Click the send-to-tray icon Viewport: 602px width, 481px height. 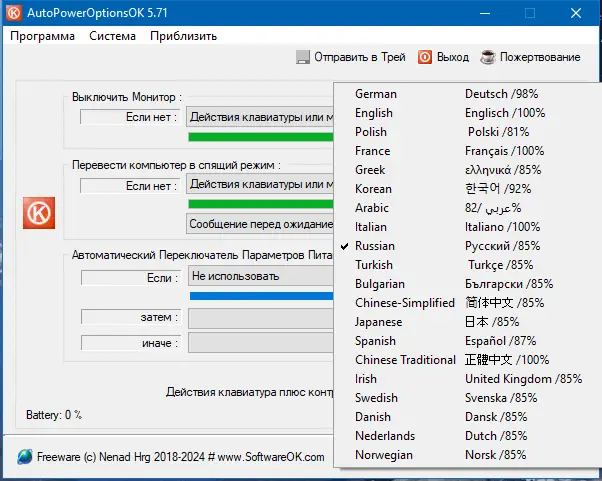[303, 57]
